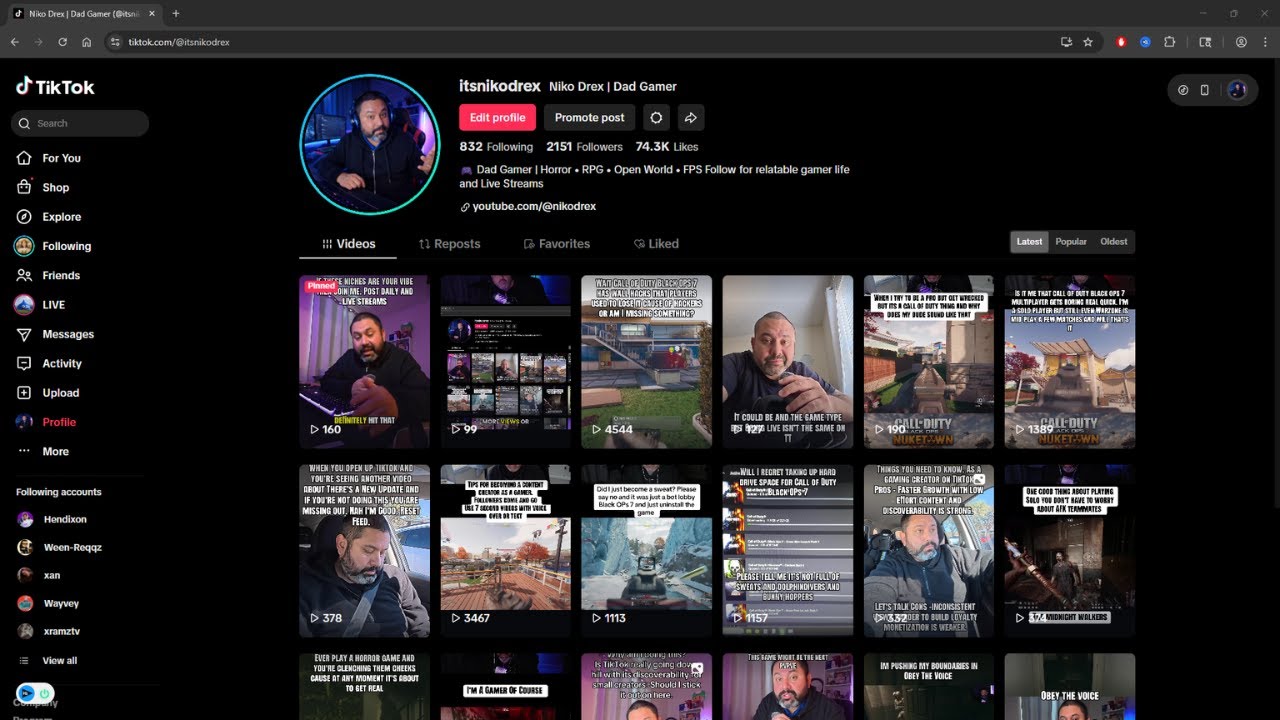
Task: Bookmark page with star icon
Action: [1087, 42]
